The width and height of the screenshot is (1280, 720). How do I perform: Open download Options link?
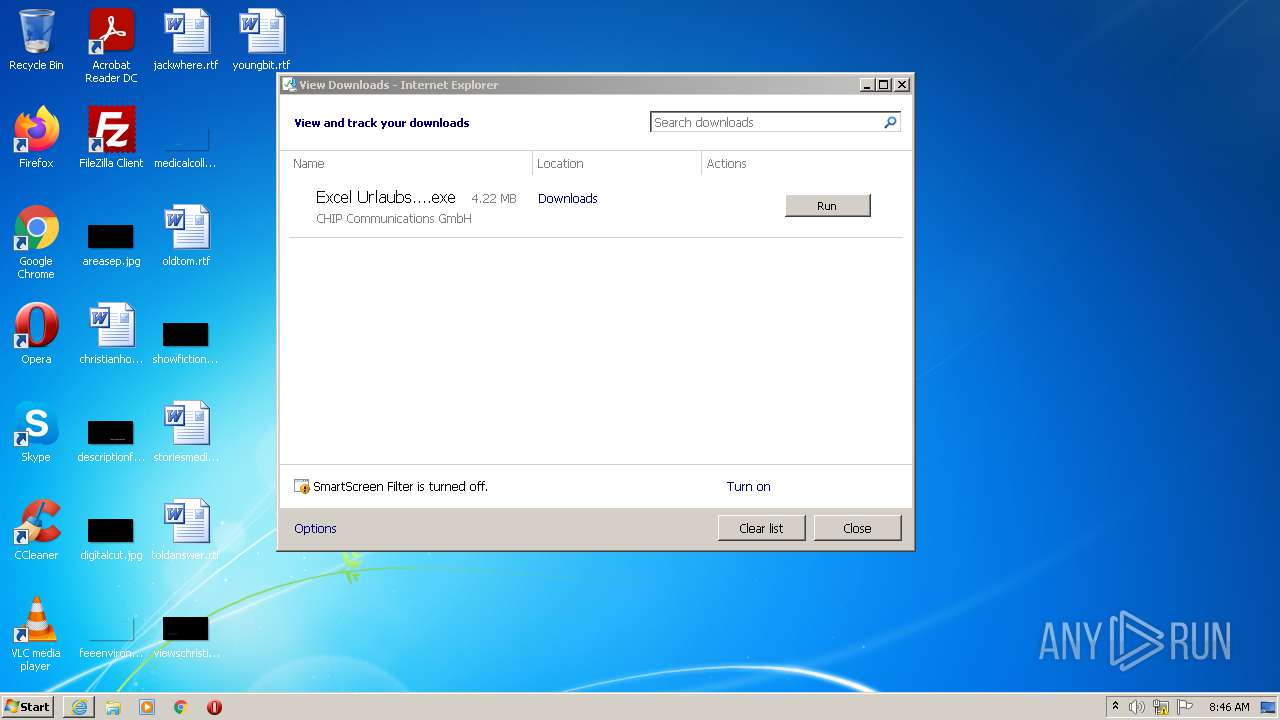(315, 528)
